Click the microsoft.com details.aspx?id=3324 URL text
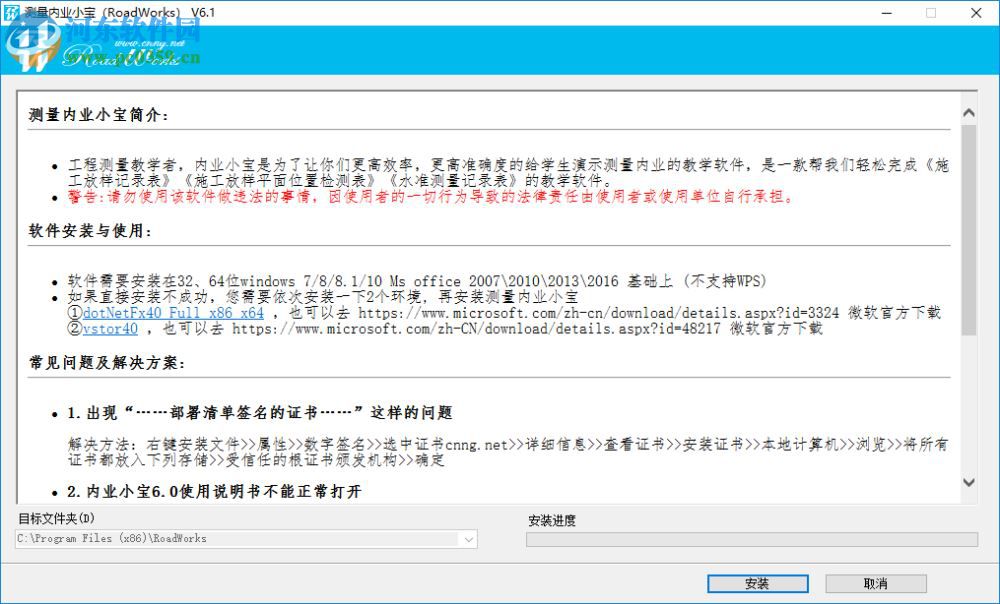 [598, 313]
